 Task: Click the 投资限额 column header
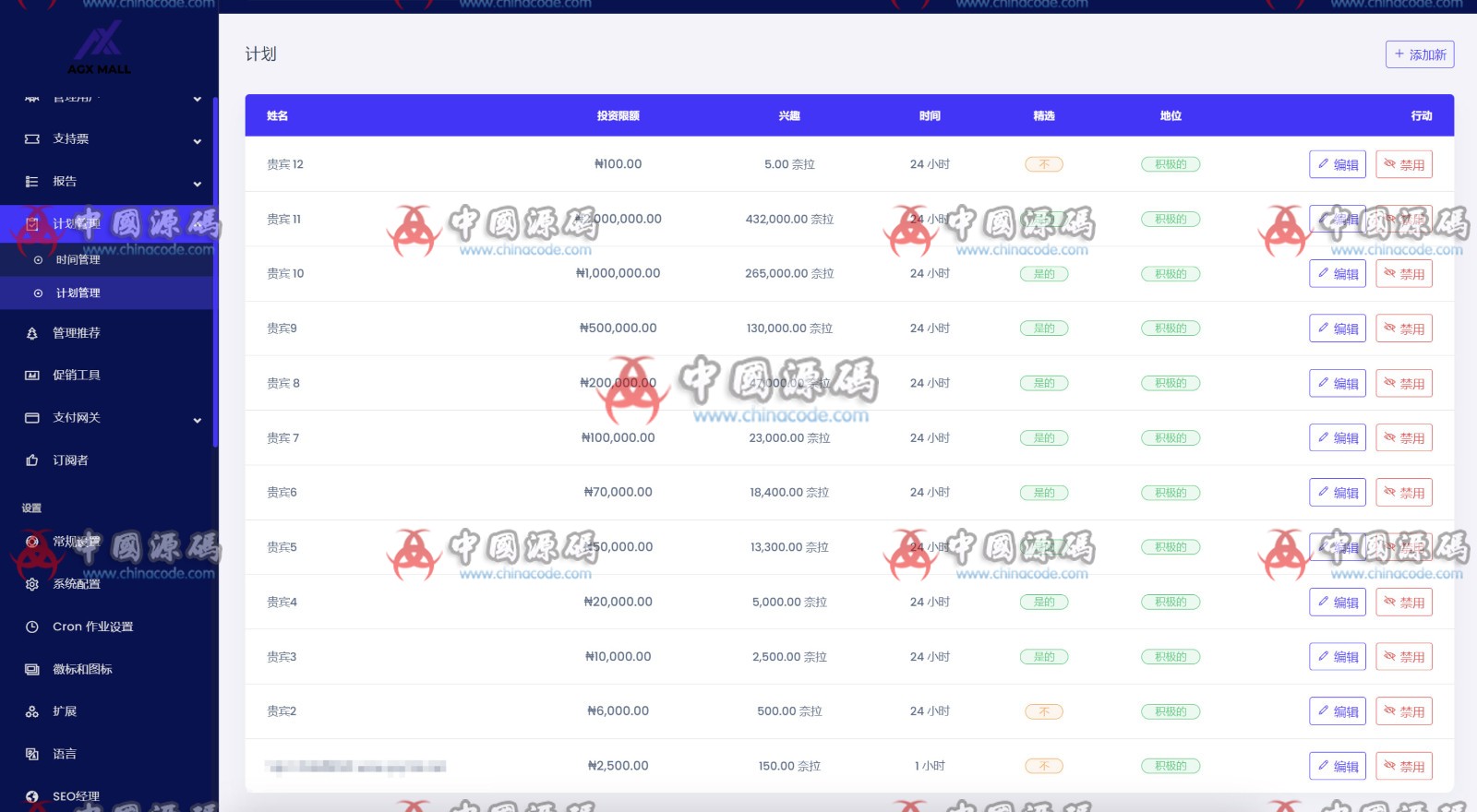(x=618, y=116)
